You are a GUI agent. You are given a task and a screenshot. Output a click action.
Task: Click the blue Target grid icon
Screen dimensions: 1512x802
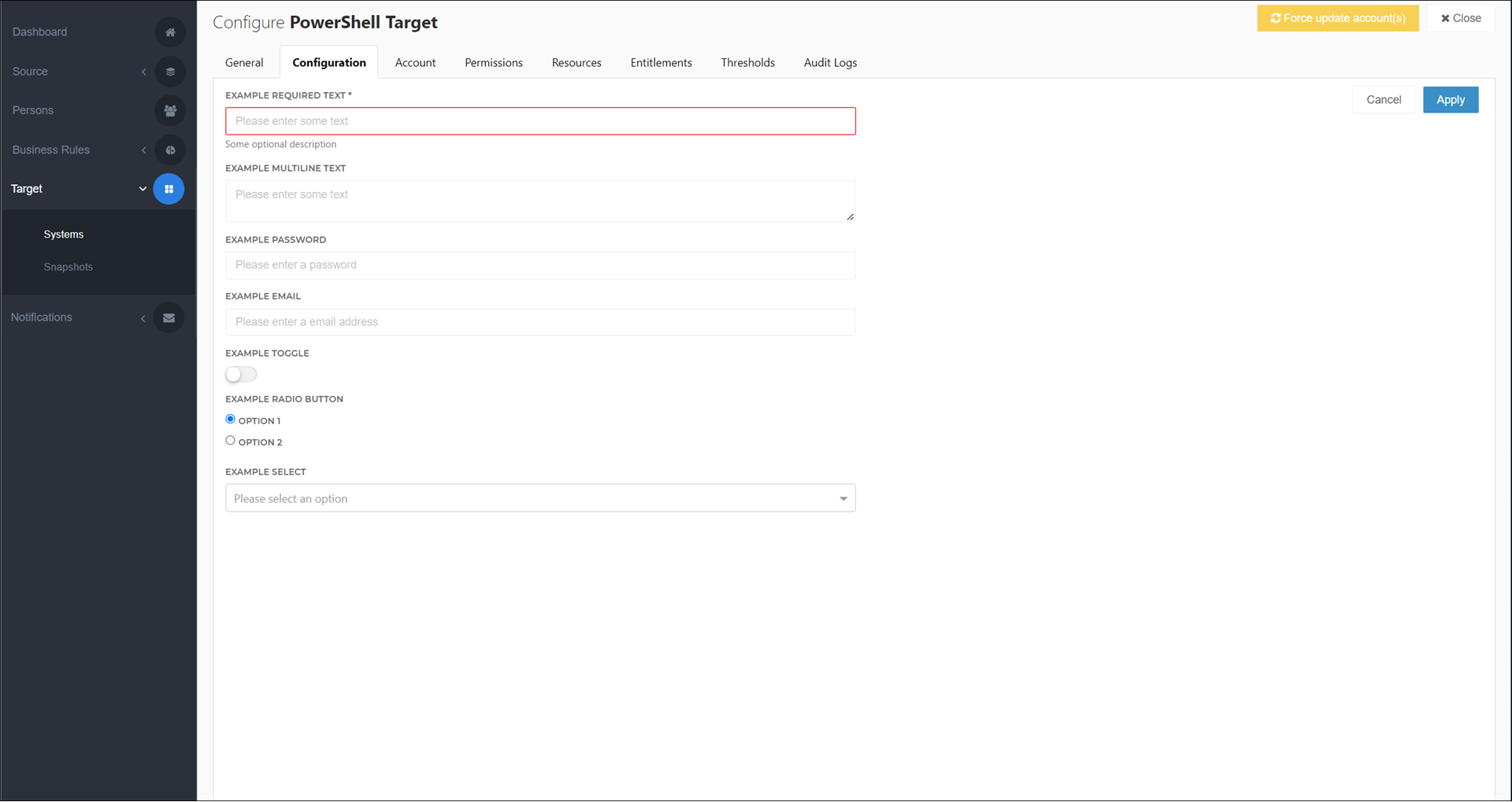pos(169,189)
